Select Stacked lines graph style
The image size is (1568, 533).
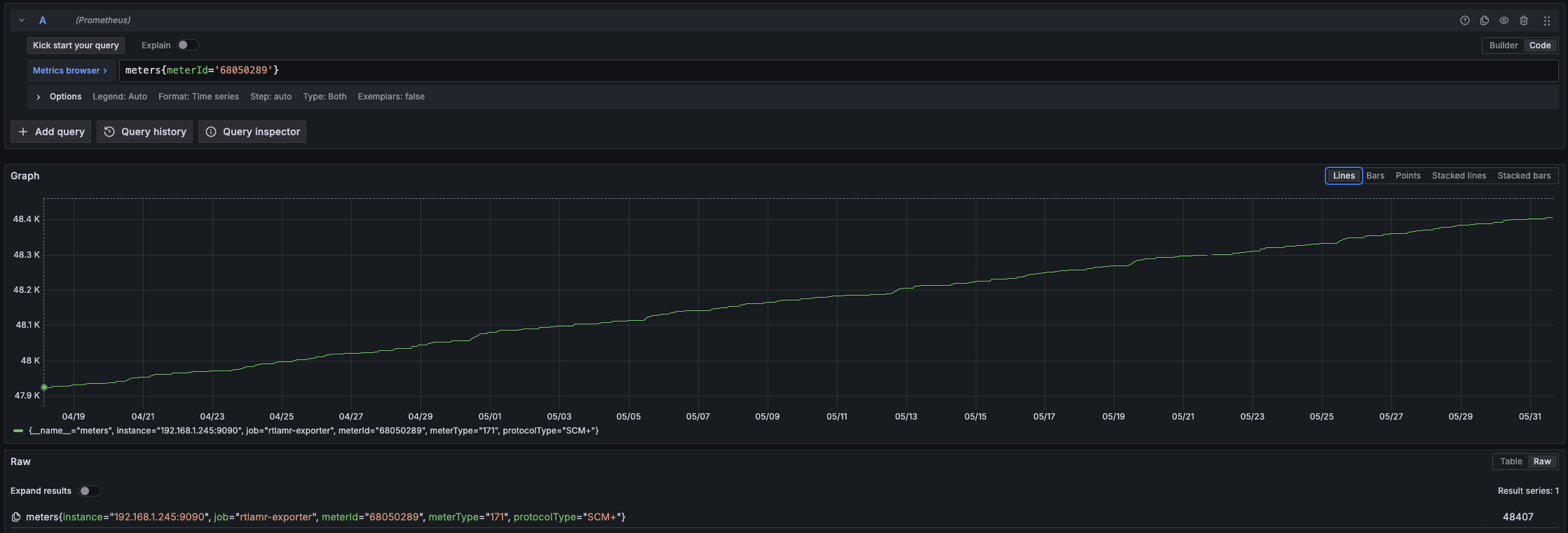click(1459, 176)
